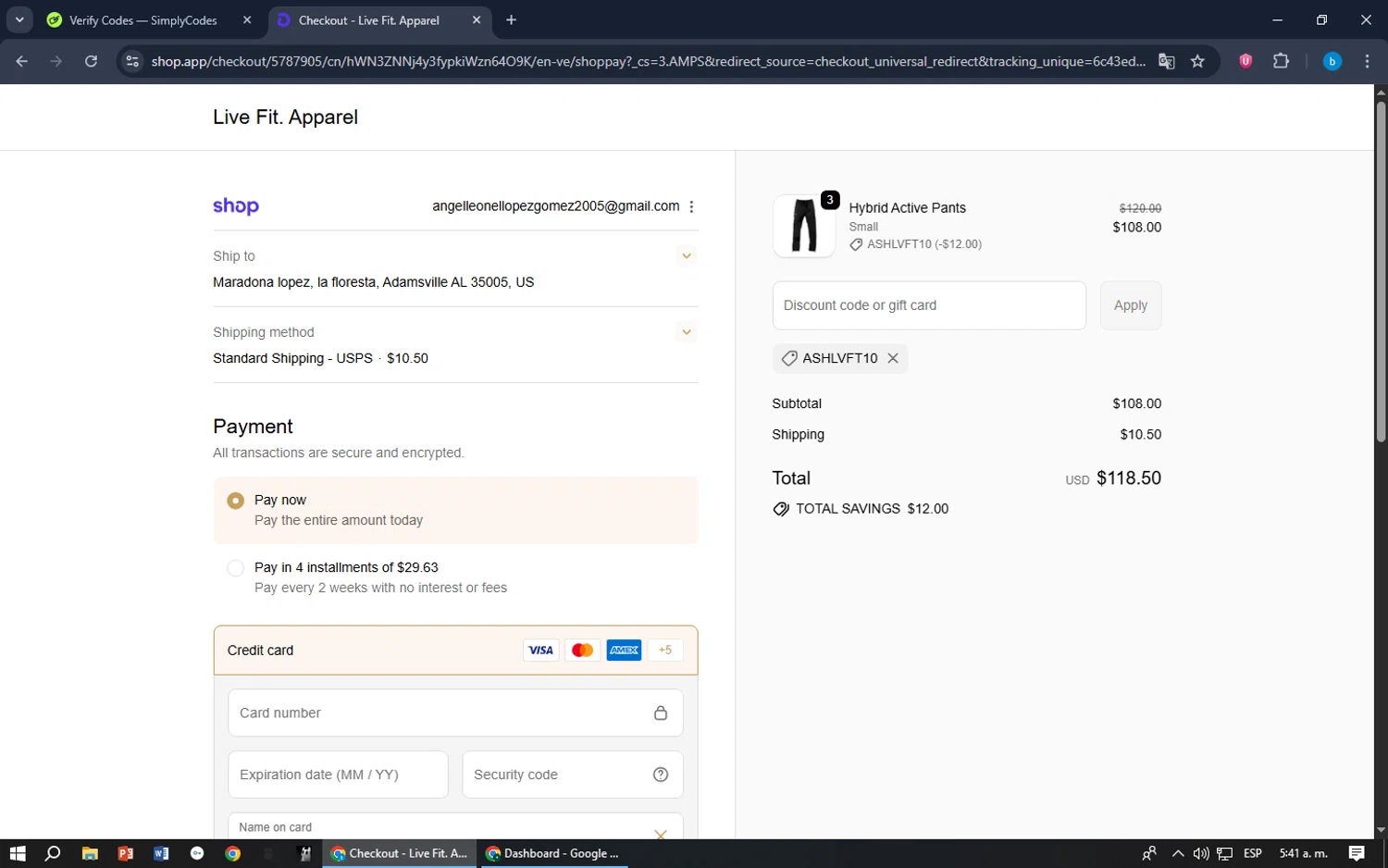Expand the Ship to section

point(687,256)
